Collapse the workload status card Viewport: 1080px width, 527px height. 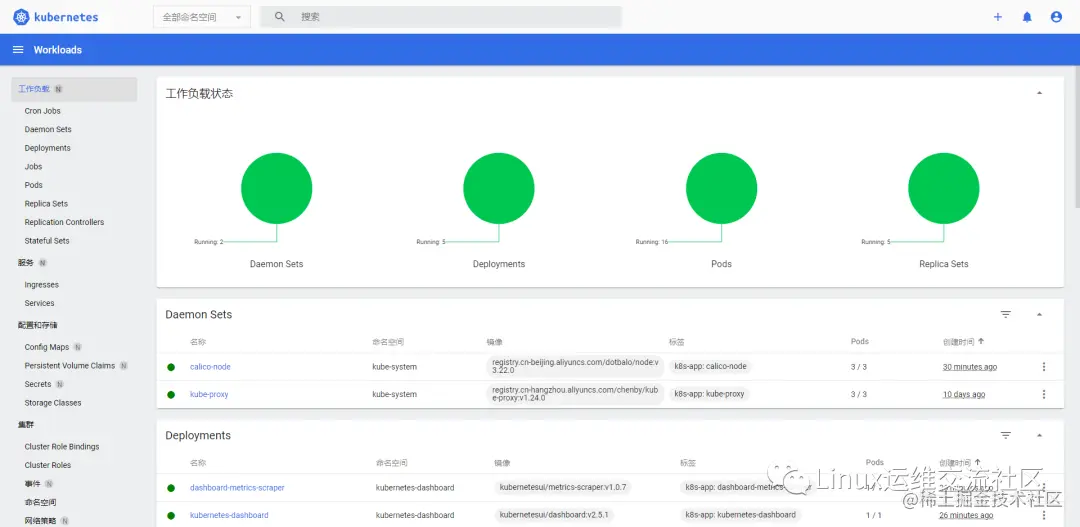1039,93
